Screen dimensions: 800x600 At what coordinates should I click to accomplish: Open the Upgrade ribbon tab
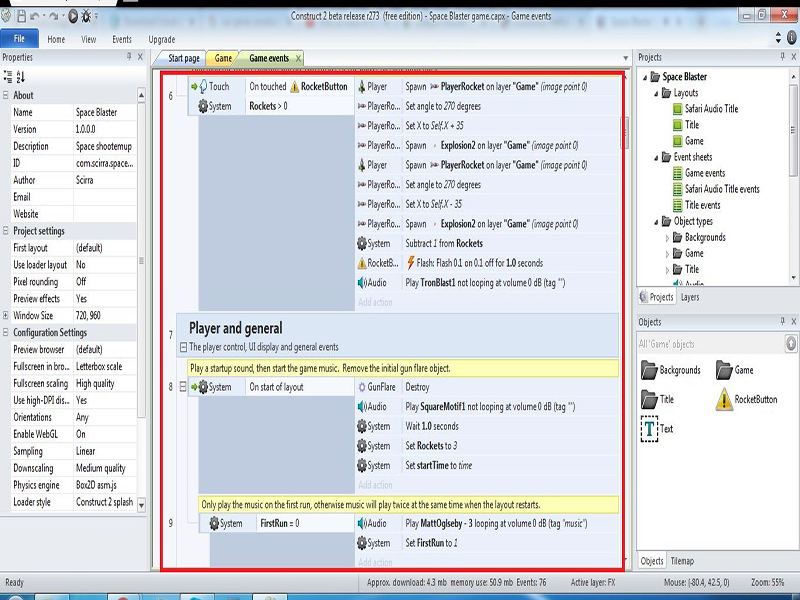[x=162, y=39]
